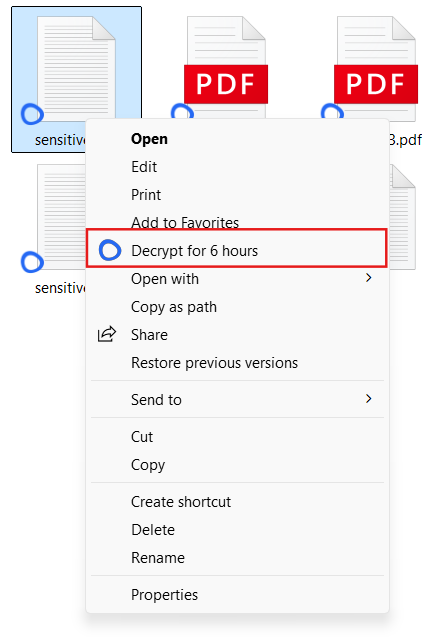443x637 pixels.
Task: Expand the Send to submenu arrow
Action: [x=368, y=399]
